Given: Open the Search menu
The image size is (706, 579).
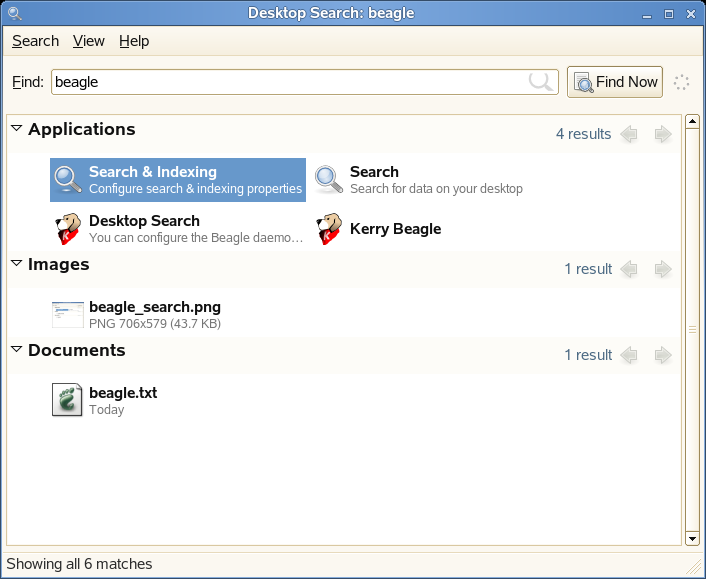Looking at the screenshot, I should point(36,41).
